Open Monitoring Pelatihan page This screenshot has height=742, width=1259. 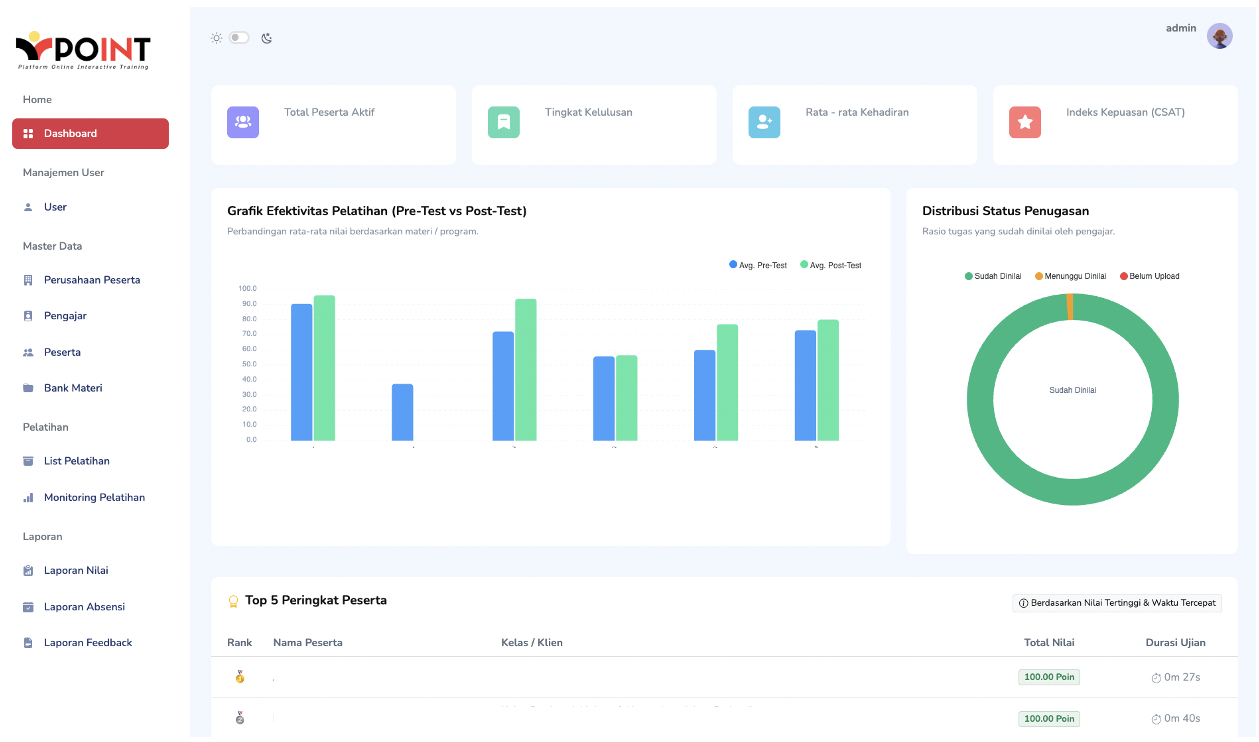point(94,498)
